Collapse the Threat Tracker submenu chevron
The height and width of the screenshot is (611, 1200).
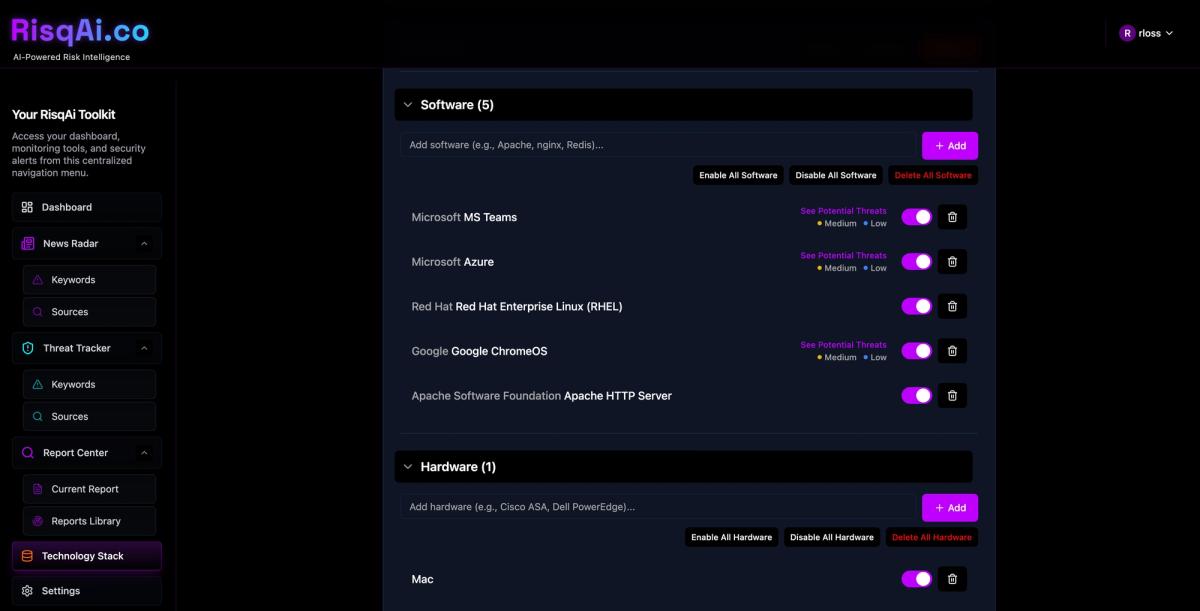144,348
